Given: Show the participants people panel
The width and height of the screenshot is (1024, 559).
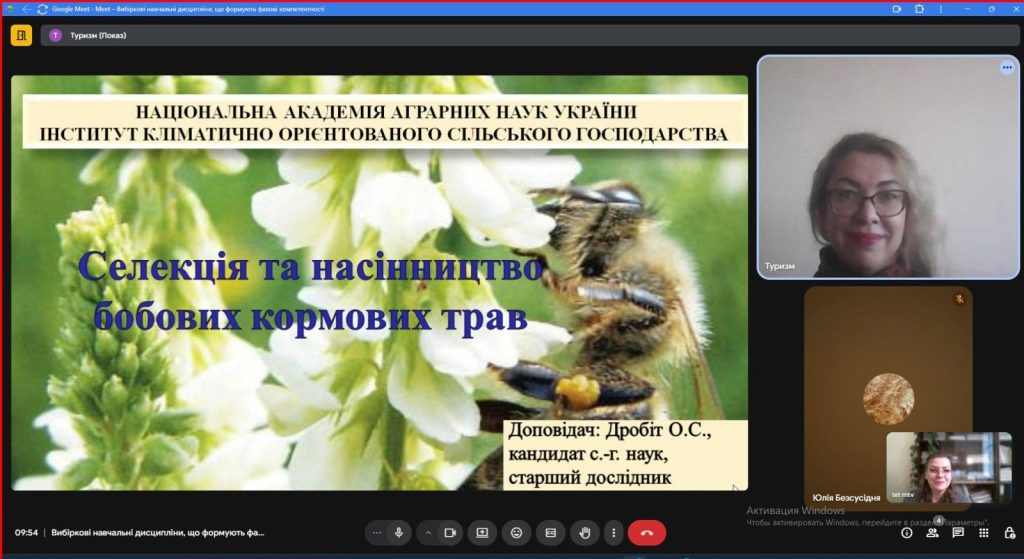Looking at the screenshot, I should [x=933, y=533].
